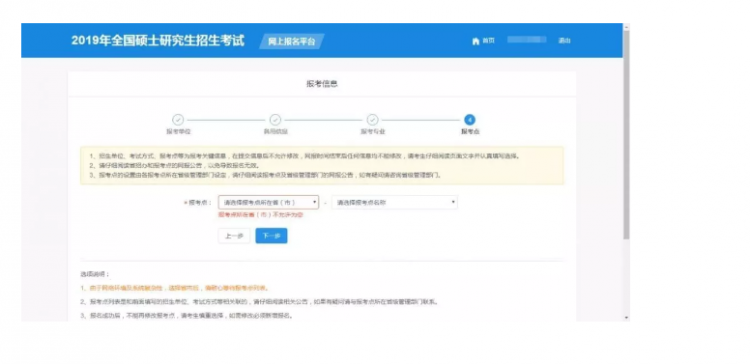Screen dimensions: 750x364
Task: Select the 报考单位 step checkmark circle
Action: click(x=178, y=120)
